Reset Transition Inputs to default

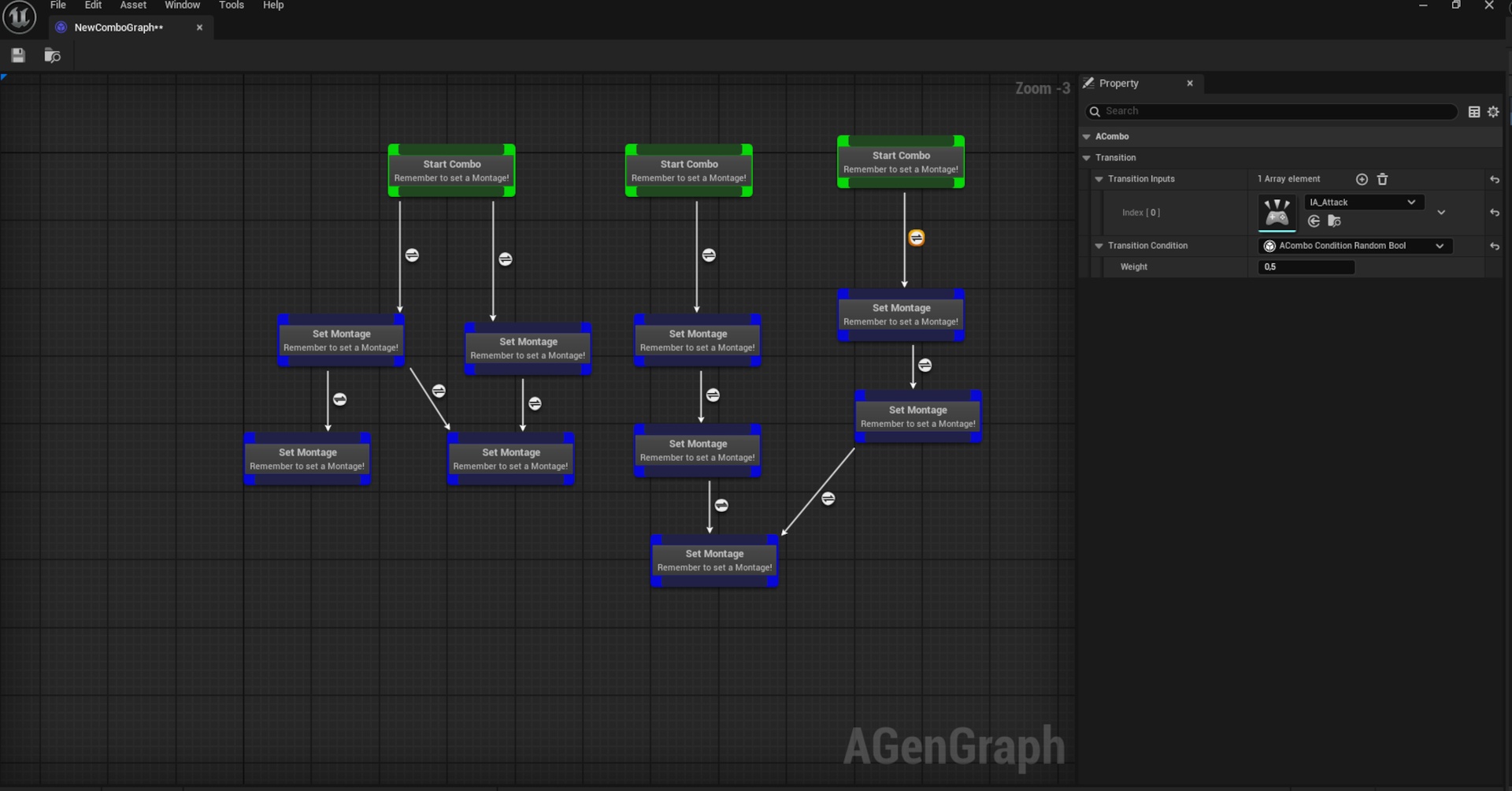[x=1494, y=180]
